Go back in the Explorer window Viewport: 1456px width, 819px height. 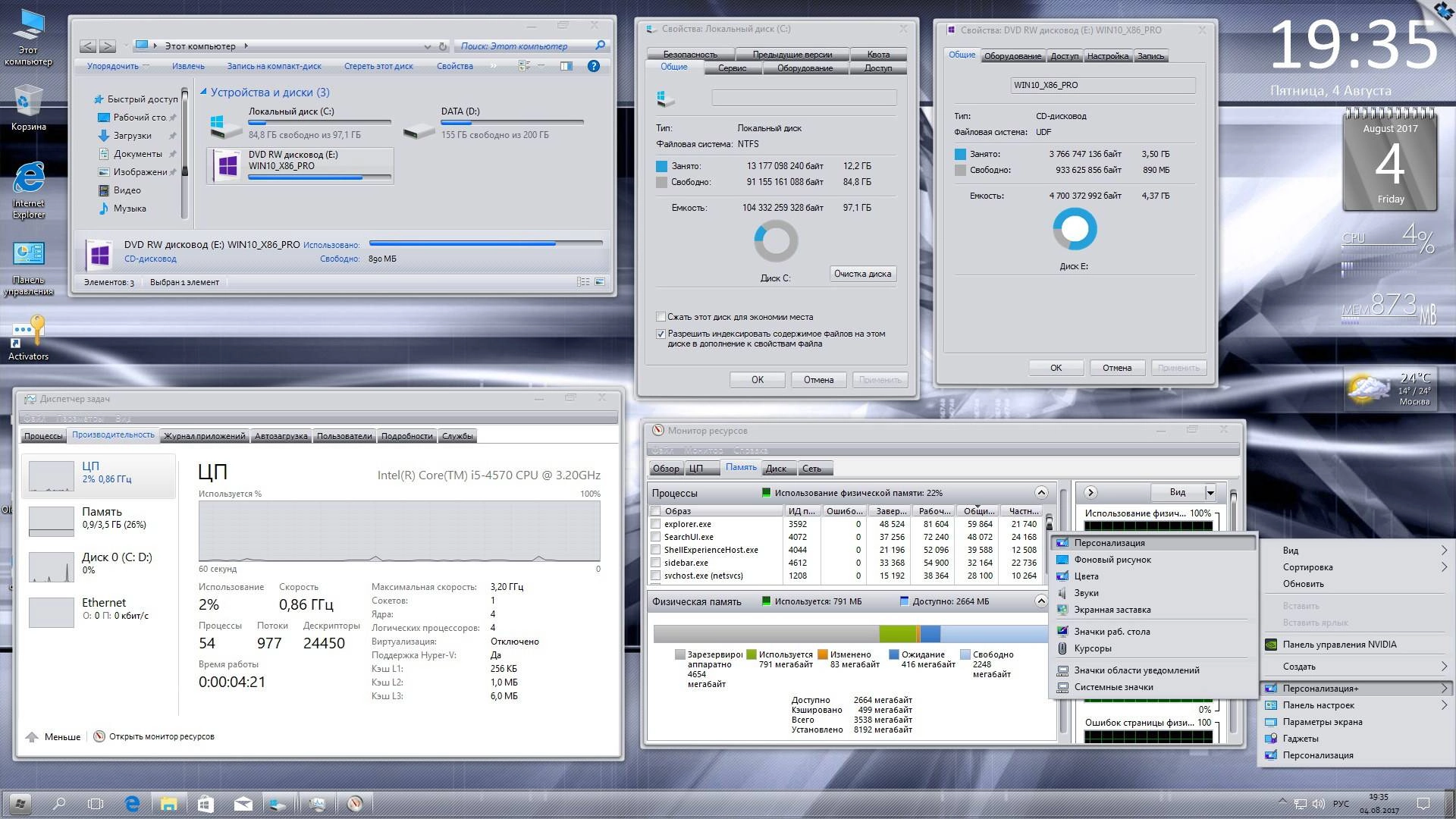point(88,46)
